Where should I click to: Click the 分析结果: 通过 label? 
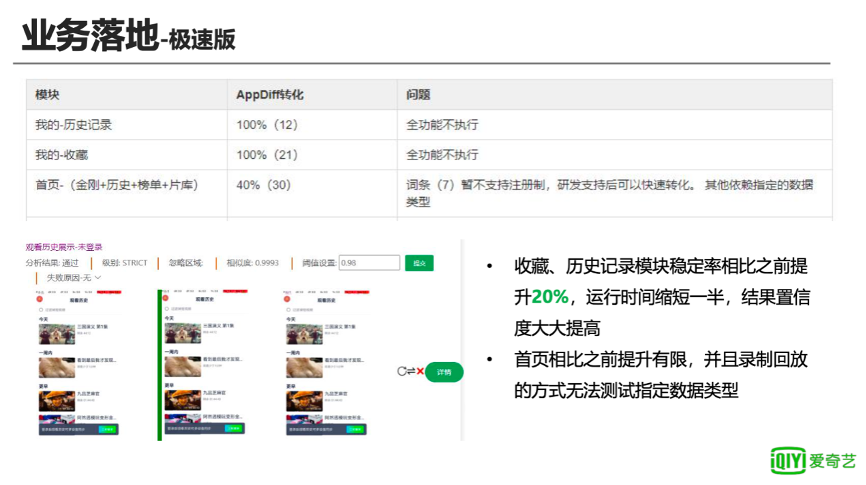click(x=52, y=263)
